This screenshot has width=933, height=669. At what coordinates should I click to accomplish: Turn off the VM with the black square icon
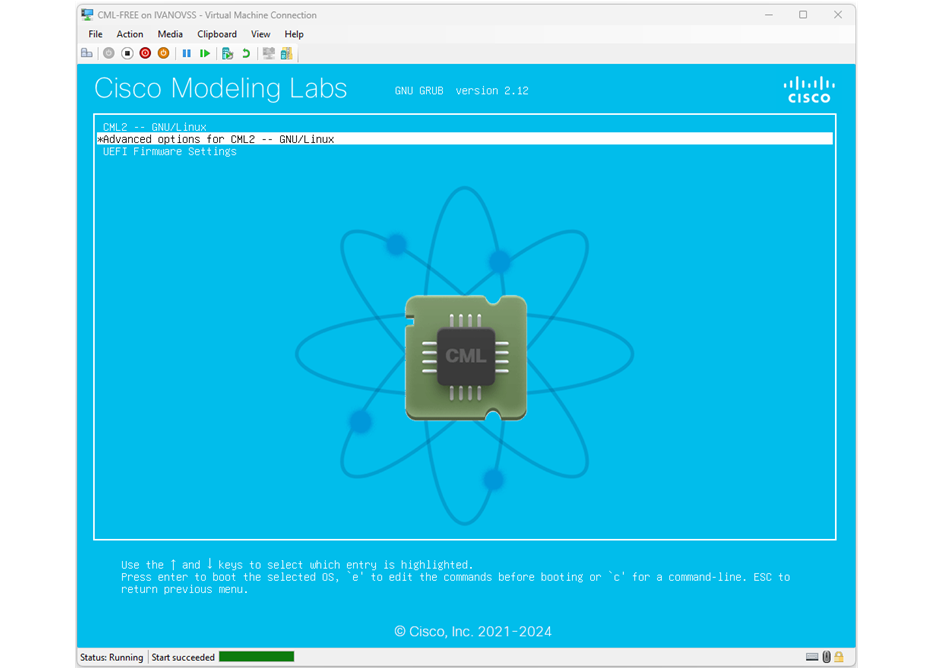[127, 54]
